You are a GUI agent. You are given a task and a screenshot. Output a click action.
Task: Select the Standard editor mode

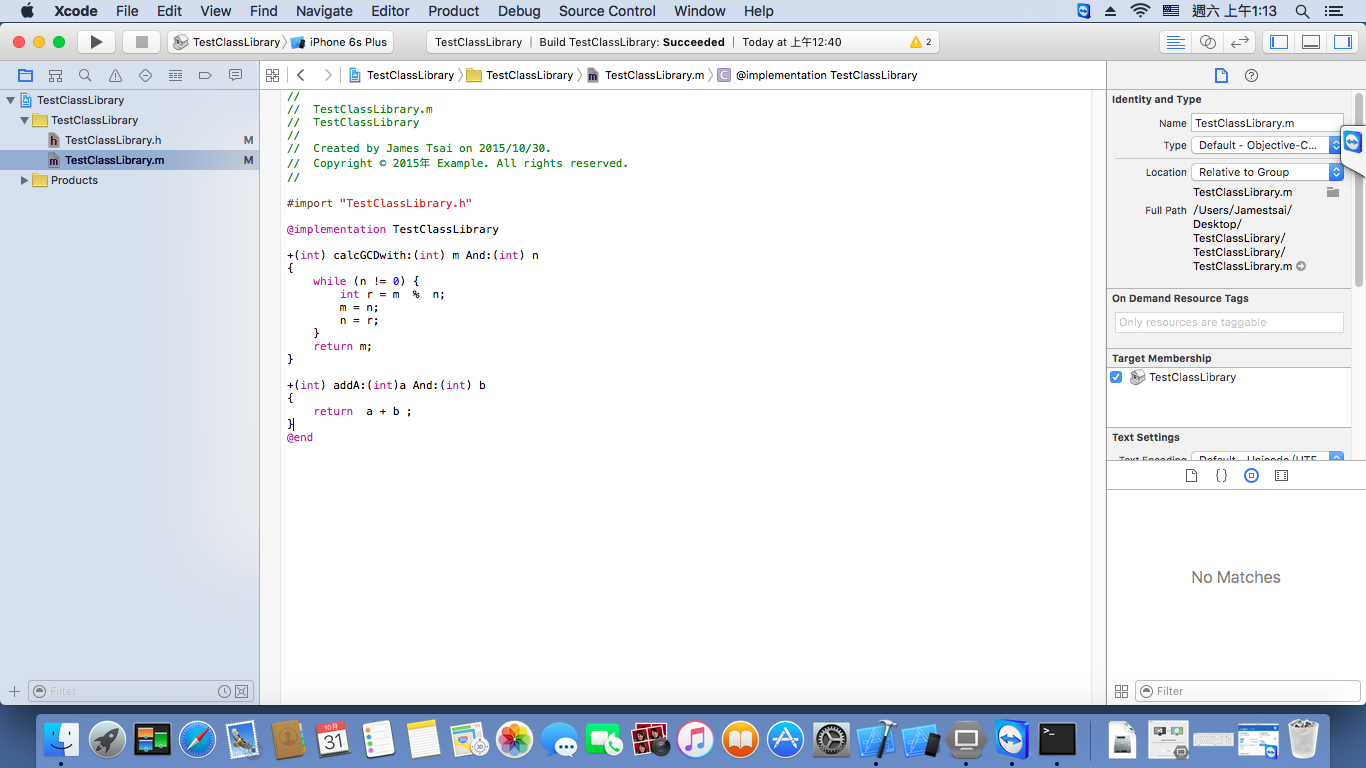click(1176, 42)
